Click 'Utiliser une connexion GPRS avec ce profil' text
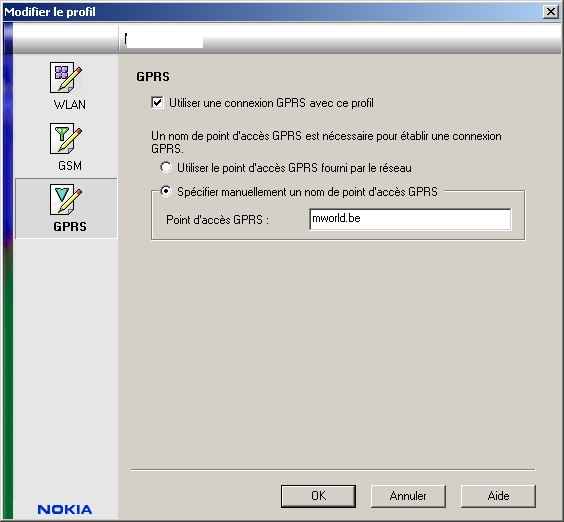 (x=271, y=103)
